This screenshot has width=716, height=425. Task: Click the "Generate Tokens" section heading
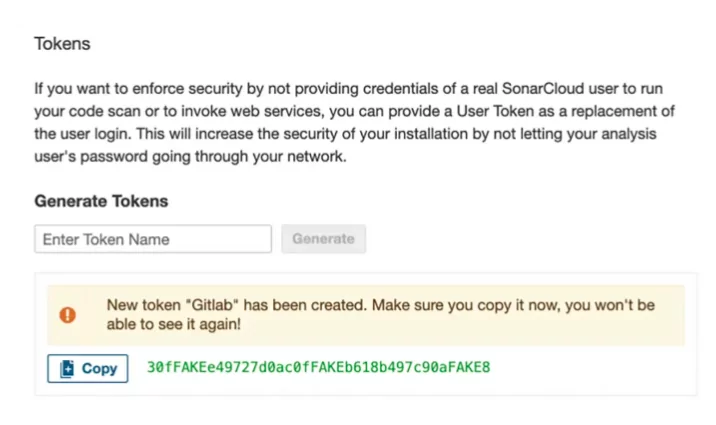click(x=101, y=201)
